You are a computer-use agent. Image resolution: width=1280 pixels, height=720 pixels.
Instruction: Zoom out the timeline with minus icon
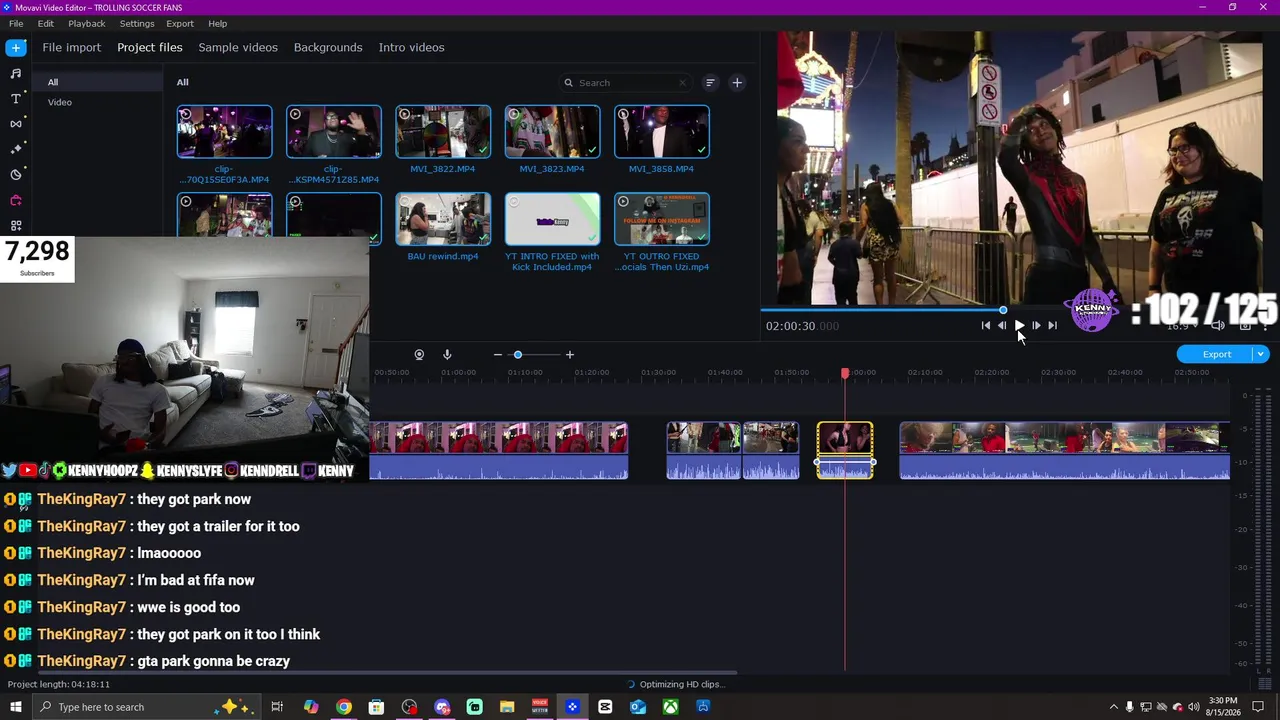point(497,355)
